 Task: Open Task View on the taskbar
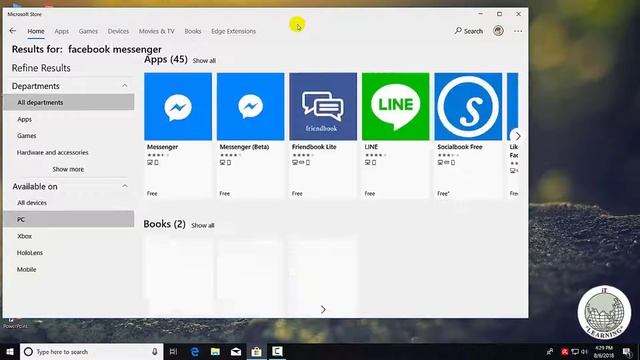point(173,351)
